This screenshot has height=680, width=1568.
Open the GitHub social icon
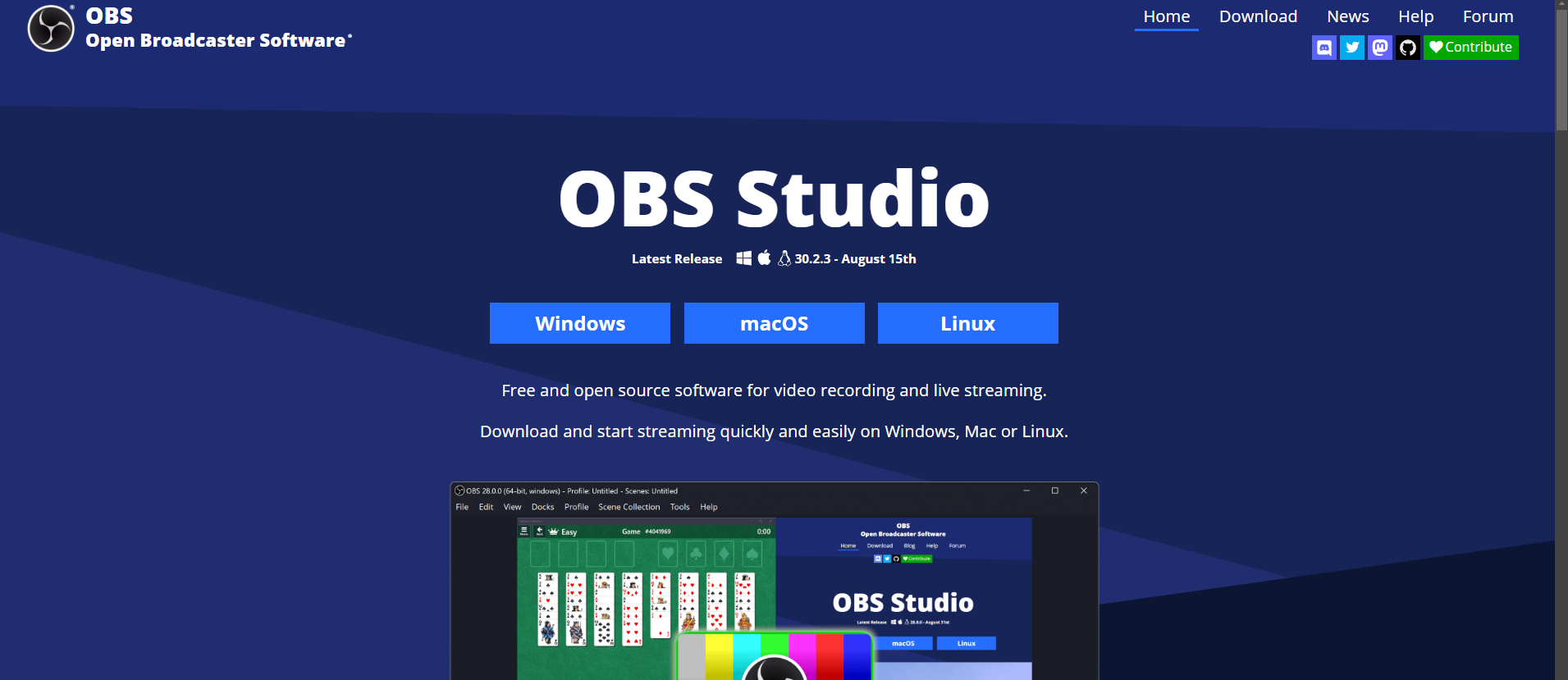click(1408, 48)
